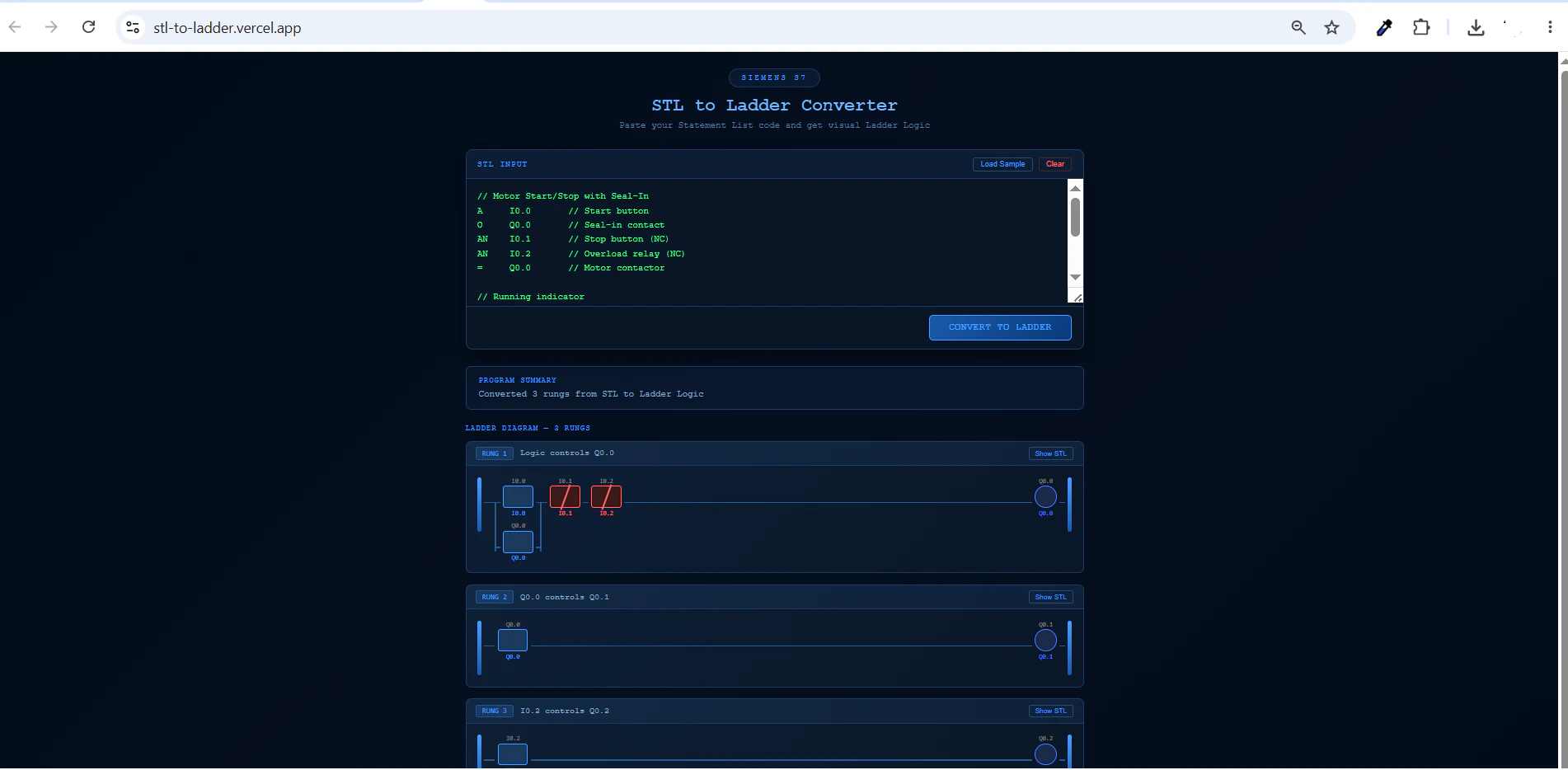Click Show STL for Rung 3
The width and height of the screenshot is (1568, 770).
(1050, 711)
